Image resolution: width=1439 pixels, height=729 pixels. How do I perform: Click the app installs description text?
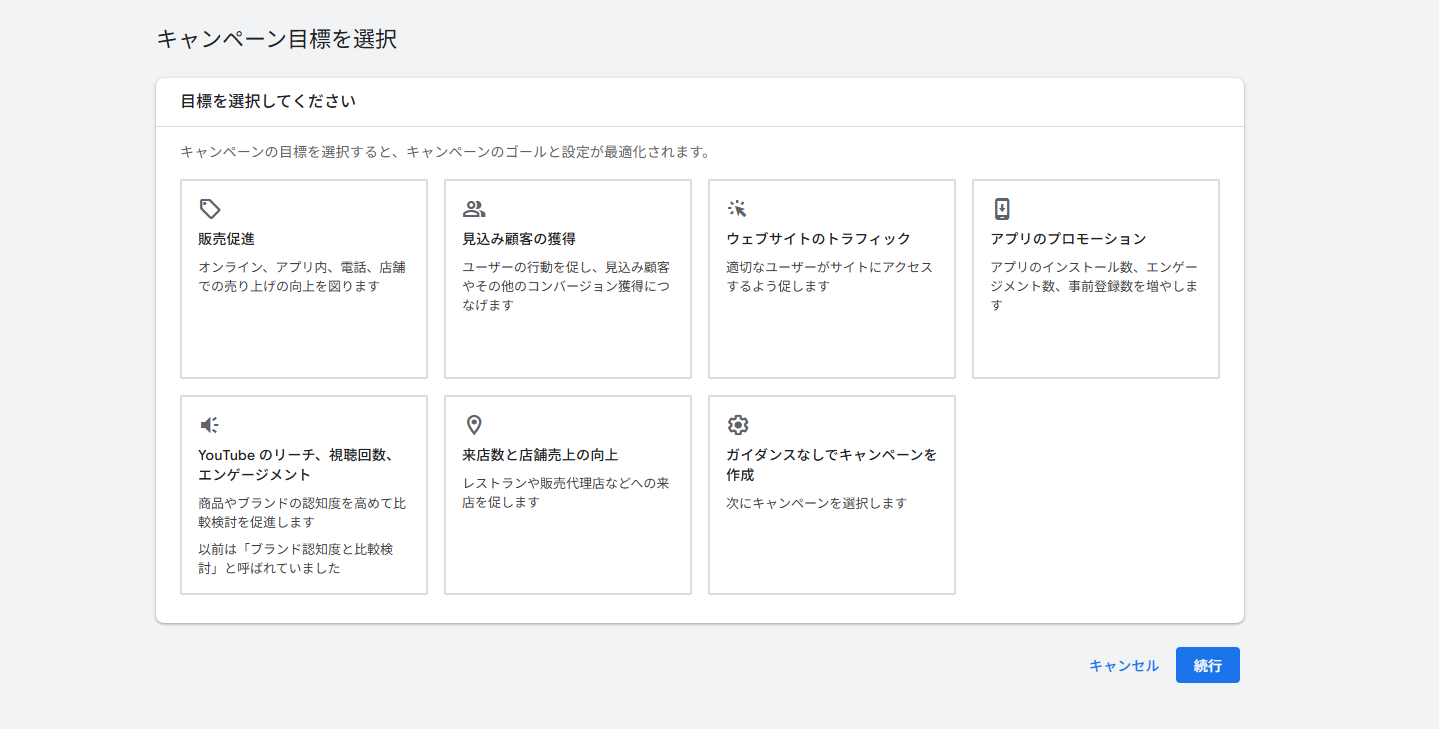click(x=1094, y=286)
